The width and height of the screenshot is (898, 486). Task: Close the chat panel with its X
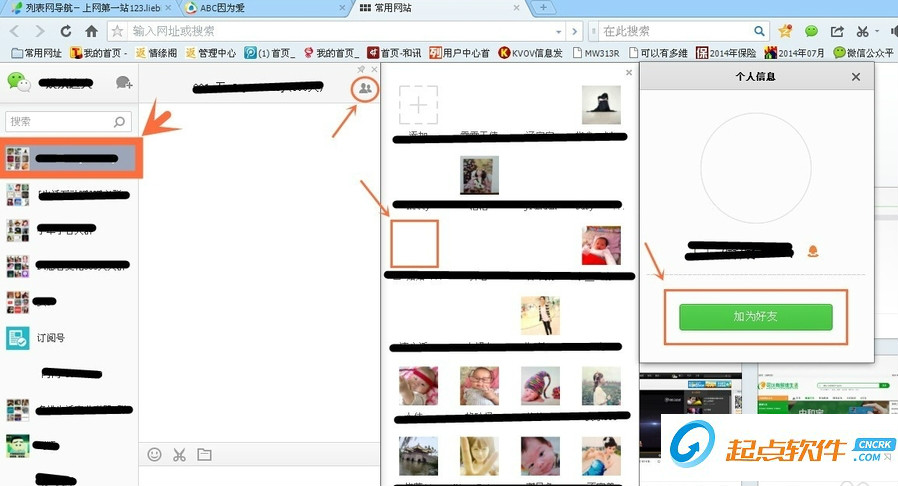point(375,69)
